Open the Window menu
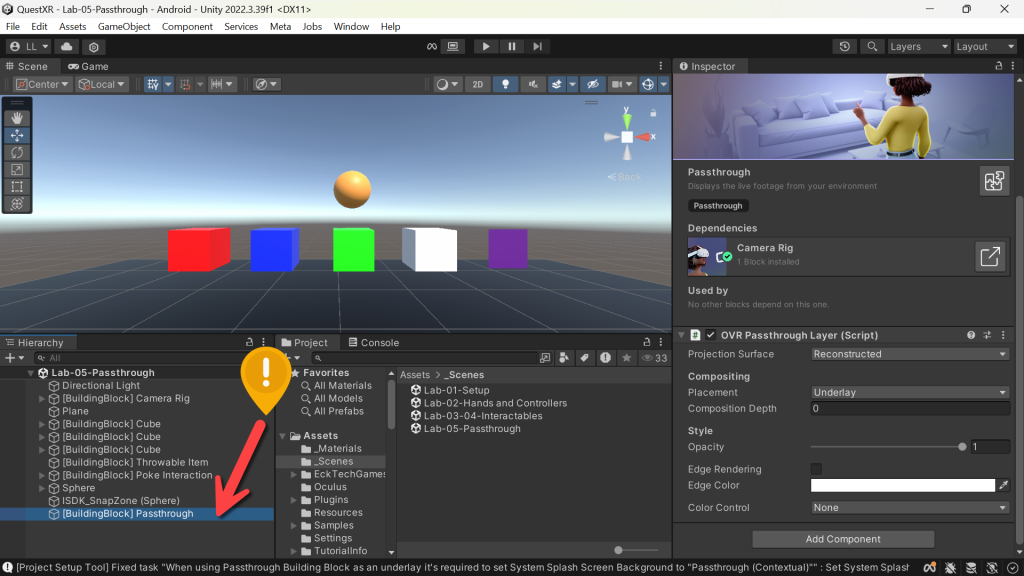The height and width of the screenshot is (576, 1024). click(351, 27)
